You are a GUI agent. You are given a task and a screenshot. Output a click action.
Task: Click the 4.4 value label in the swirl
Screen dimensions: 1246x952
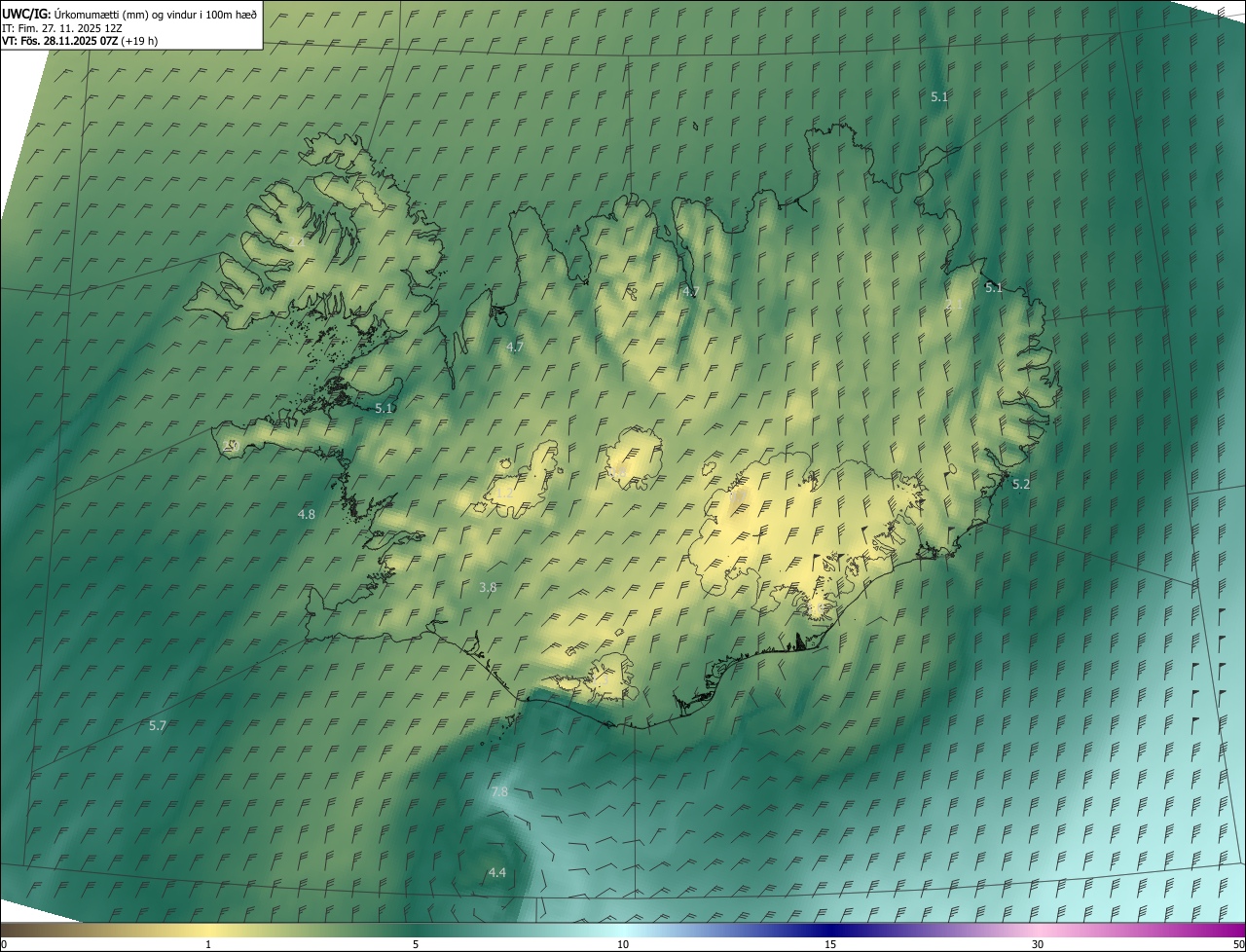pos(496,872)
